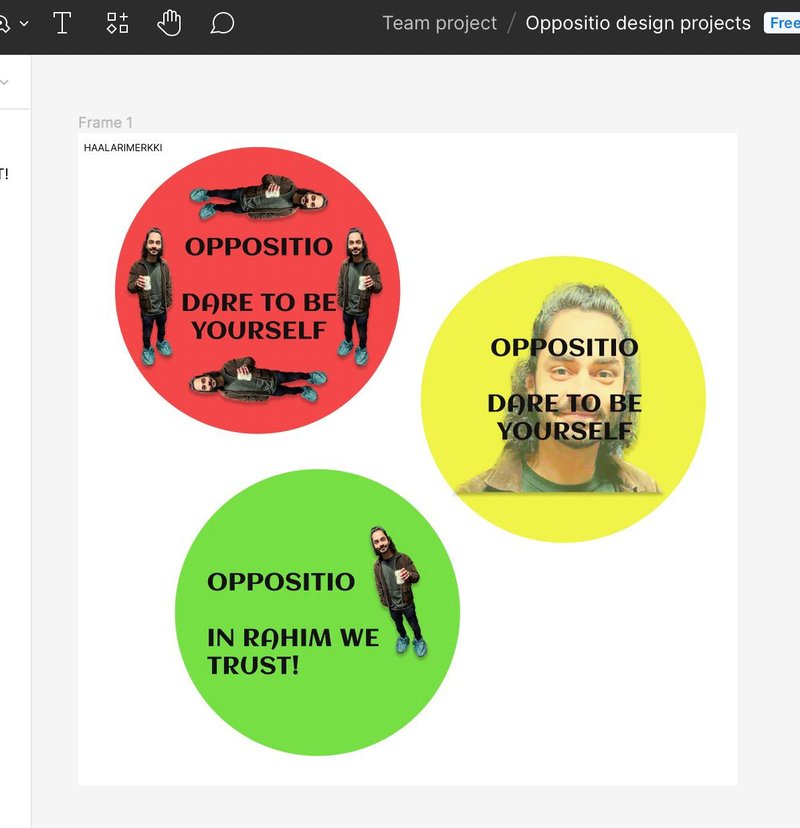Viewport: 800px width, 828px height.
Task: Activate the Hand tool
Action: pyautogui.click(x=169, y=23)
